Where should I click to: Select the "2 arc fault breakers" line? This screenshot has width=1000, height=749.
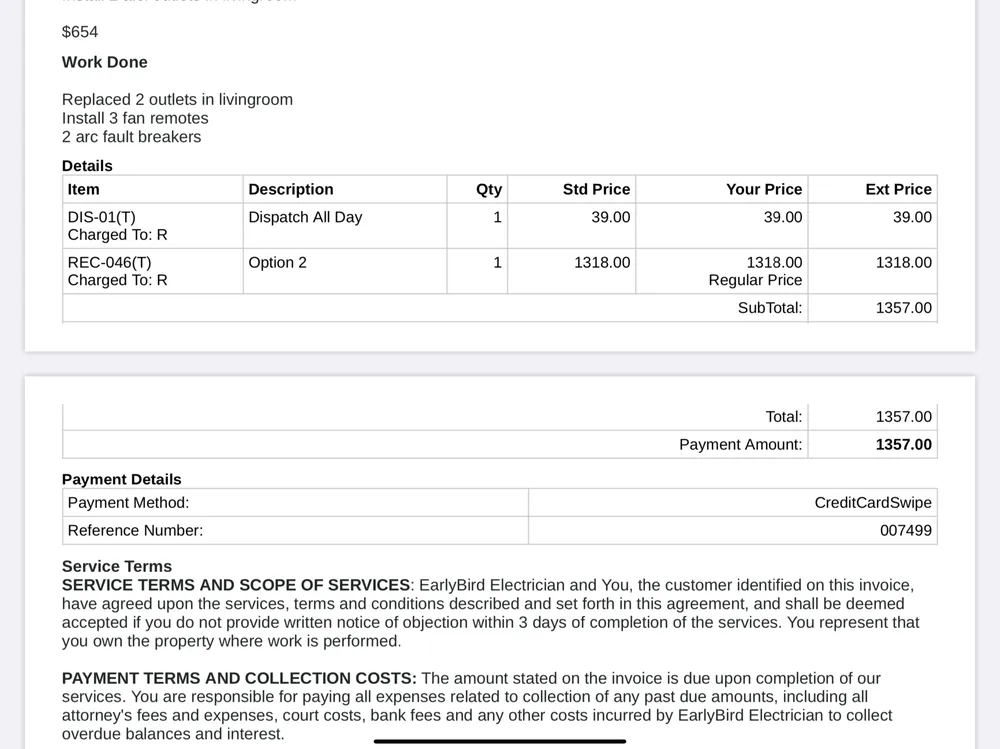(131, 137)
